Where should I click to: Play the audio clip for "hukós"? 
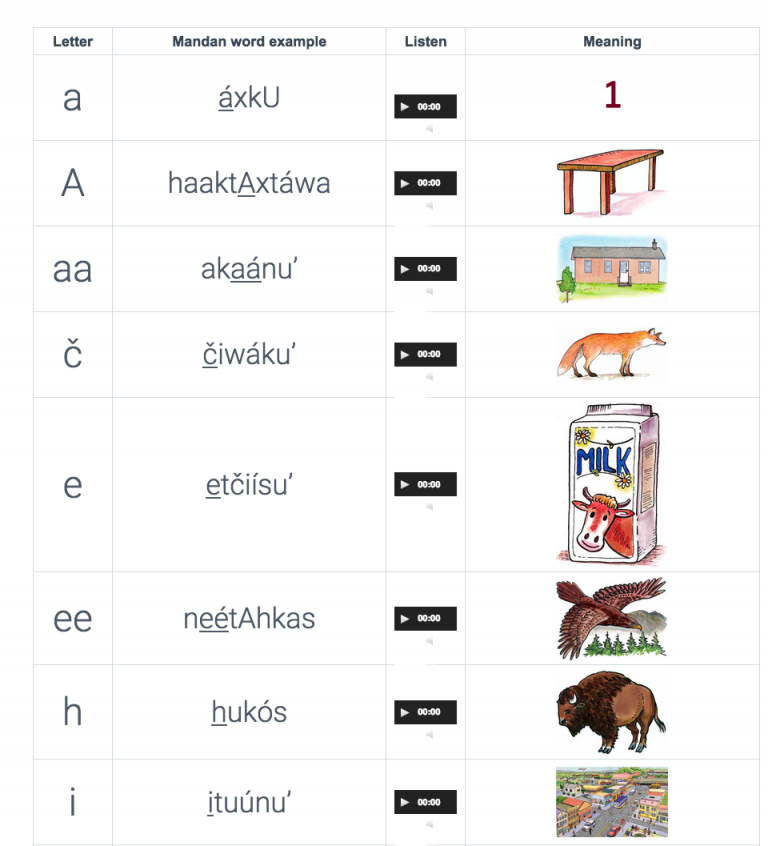coord(406,712)
